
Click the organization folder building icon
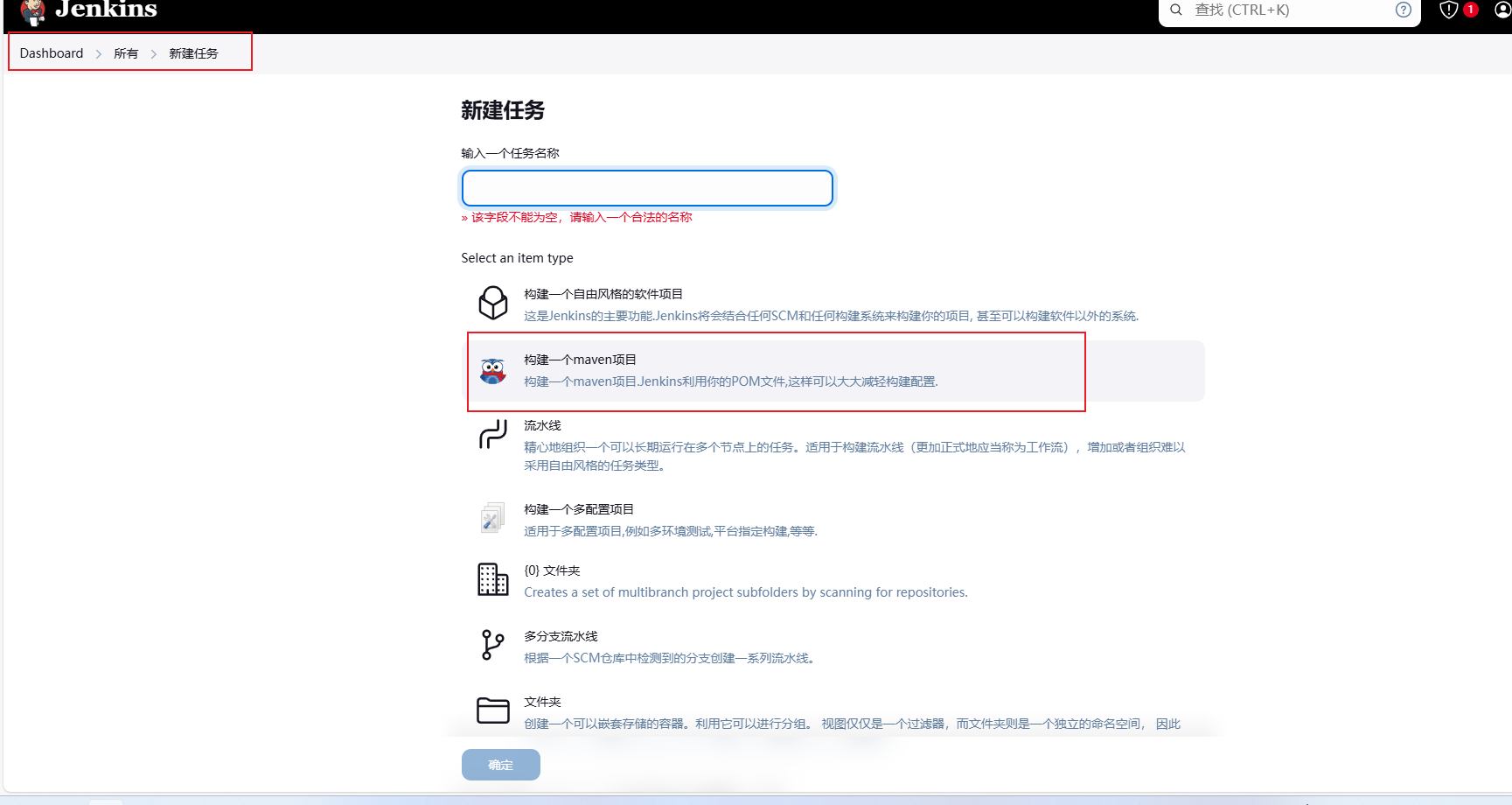[x=493, y=579]
